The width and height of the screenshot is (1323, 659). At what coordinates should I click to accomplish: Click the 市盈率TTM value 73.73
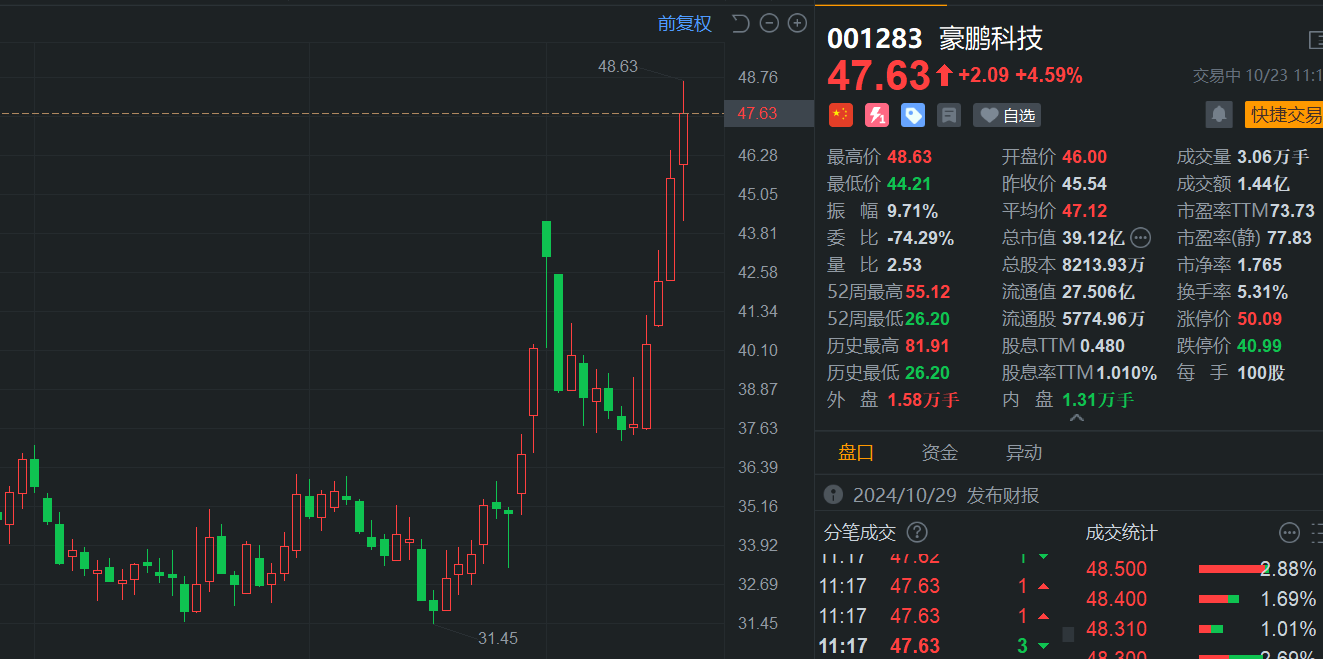(1292, 211)
